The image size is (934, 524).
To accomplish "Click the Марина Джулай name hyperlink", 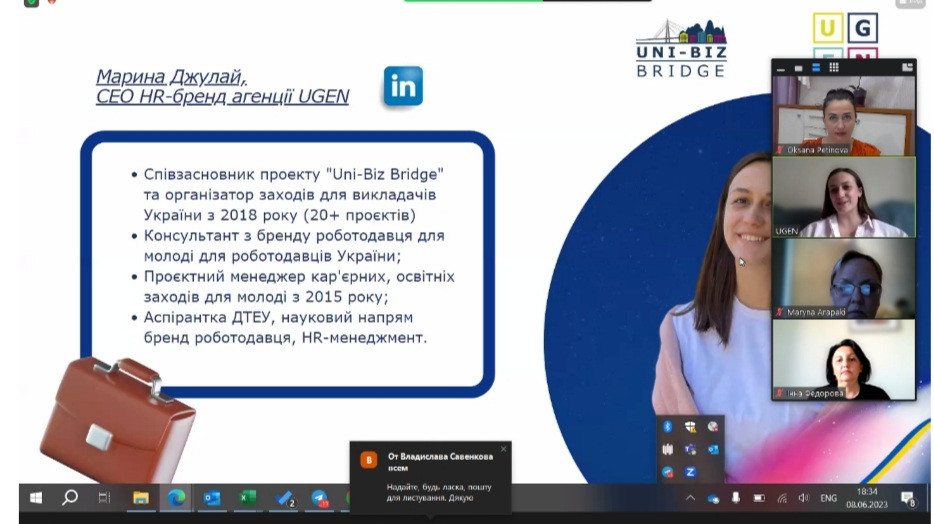I will point(172,76).
